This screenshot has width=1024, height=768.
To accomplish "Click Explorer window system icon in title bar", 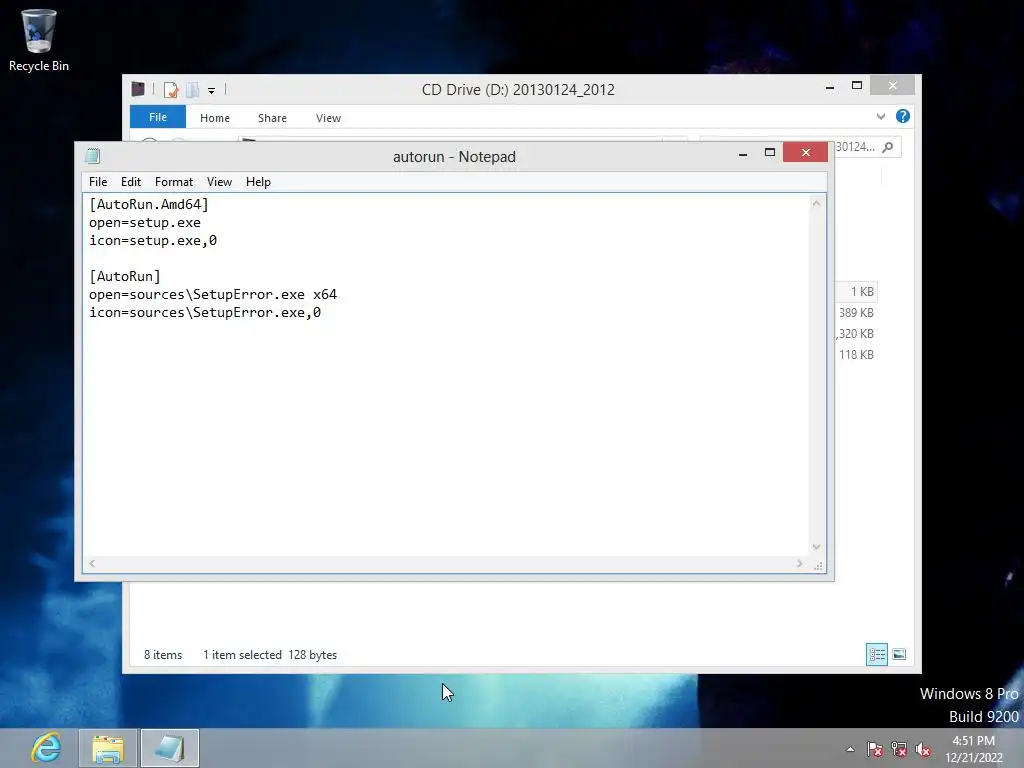I will [x=138, y=89].
